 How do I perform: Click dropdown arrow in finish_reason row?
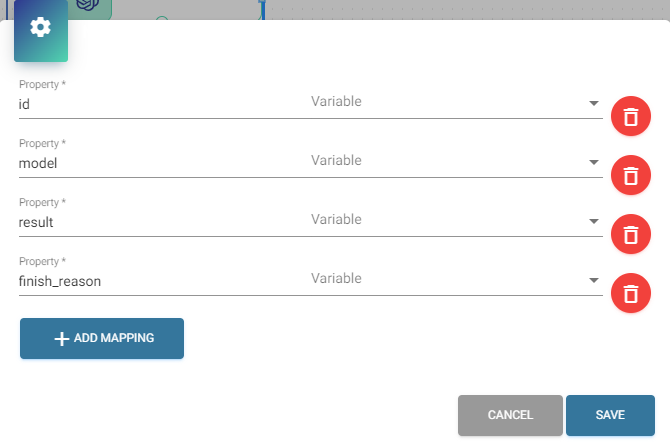(x=593, y=280)
